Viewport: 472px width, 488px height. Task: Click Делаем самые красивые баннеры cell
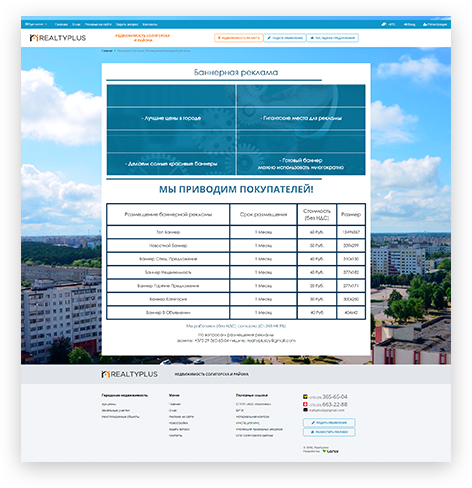(171, 164)
